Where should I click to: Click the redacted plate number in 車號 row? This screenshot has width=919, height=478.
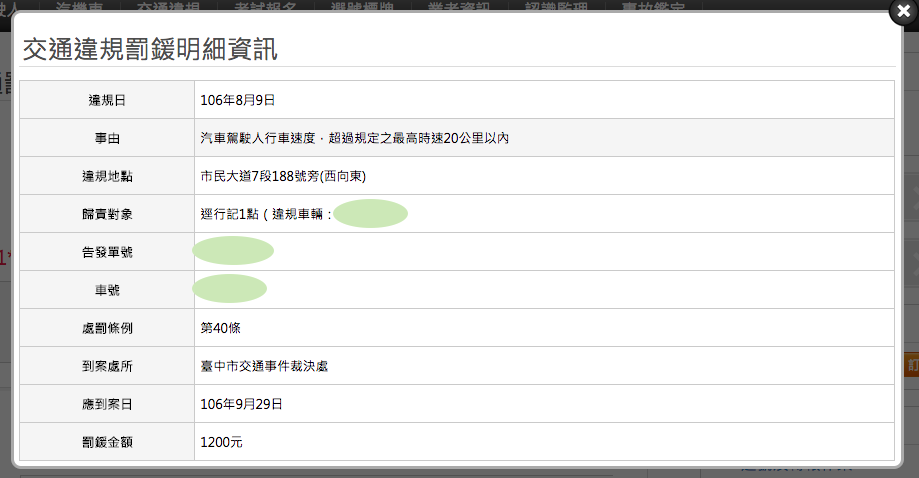(x=229, y=289)
